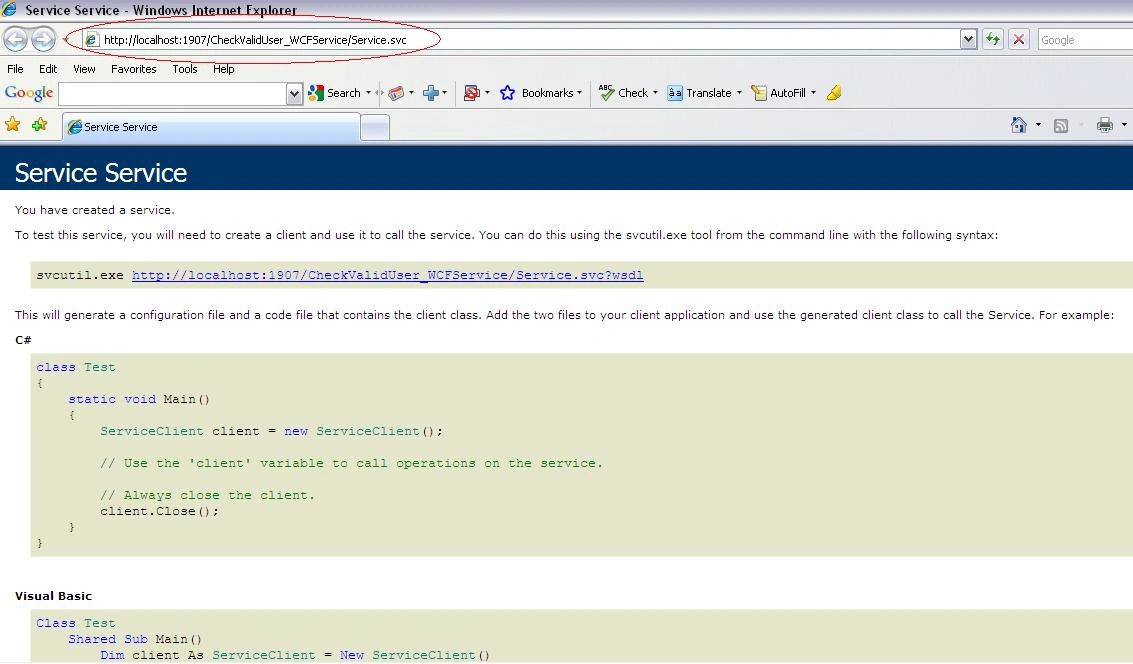Click the 'static void Main()' code line

[139, 399]
